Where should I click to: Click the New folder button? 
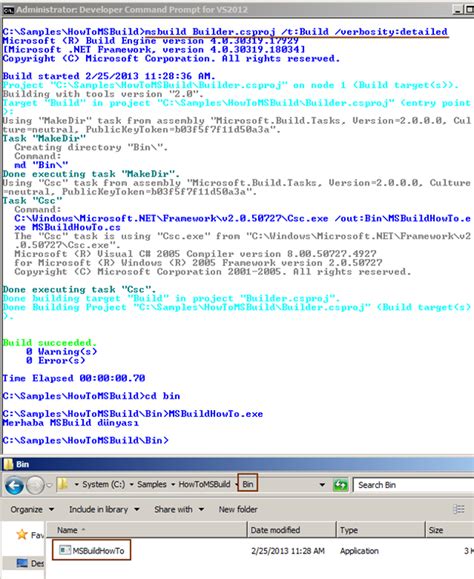[238, 509]
